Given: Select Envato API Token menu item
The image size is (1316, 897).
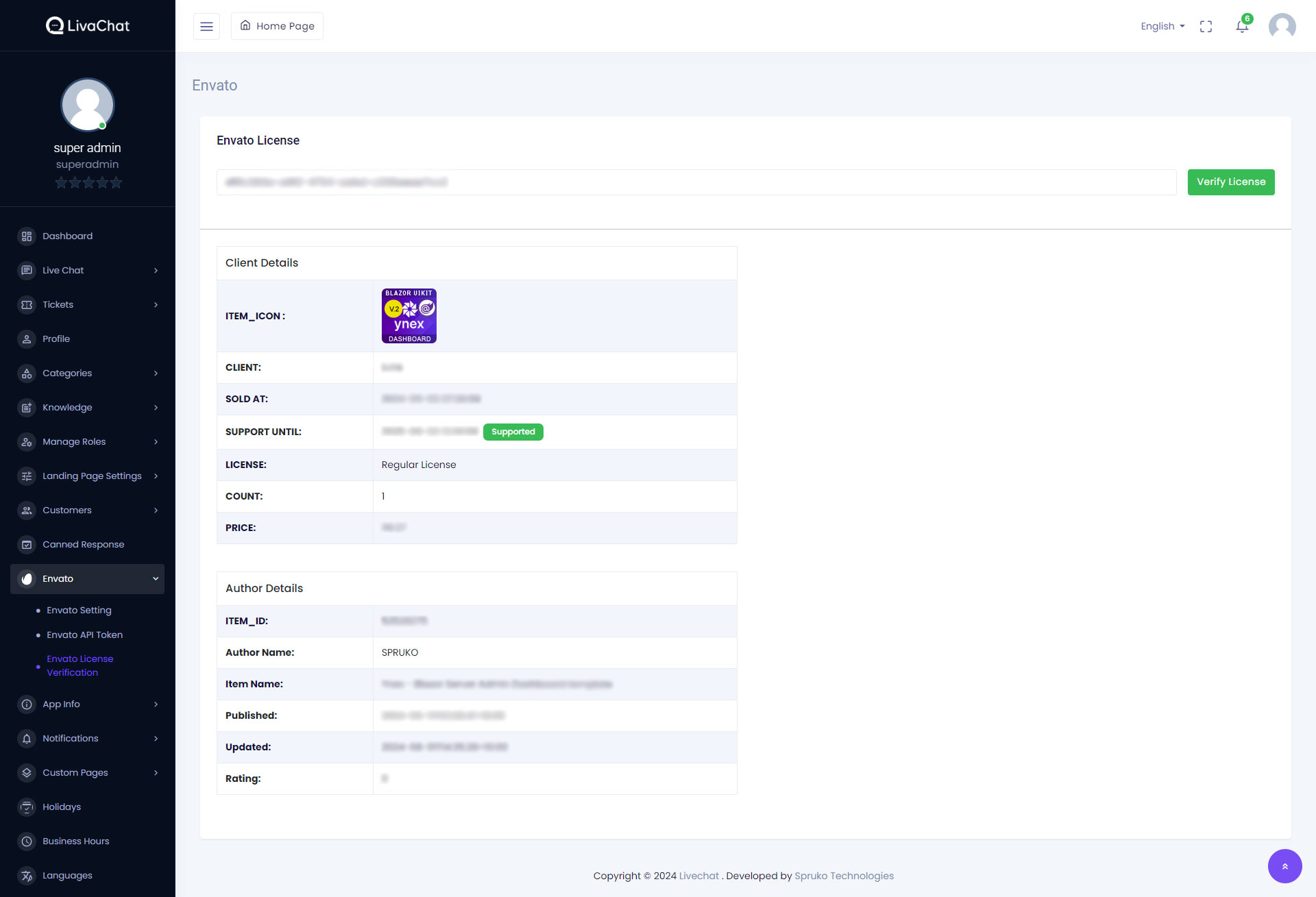Looking at the screenshot, I should tap(84, 635).
